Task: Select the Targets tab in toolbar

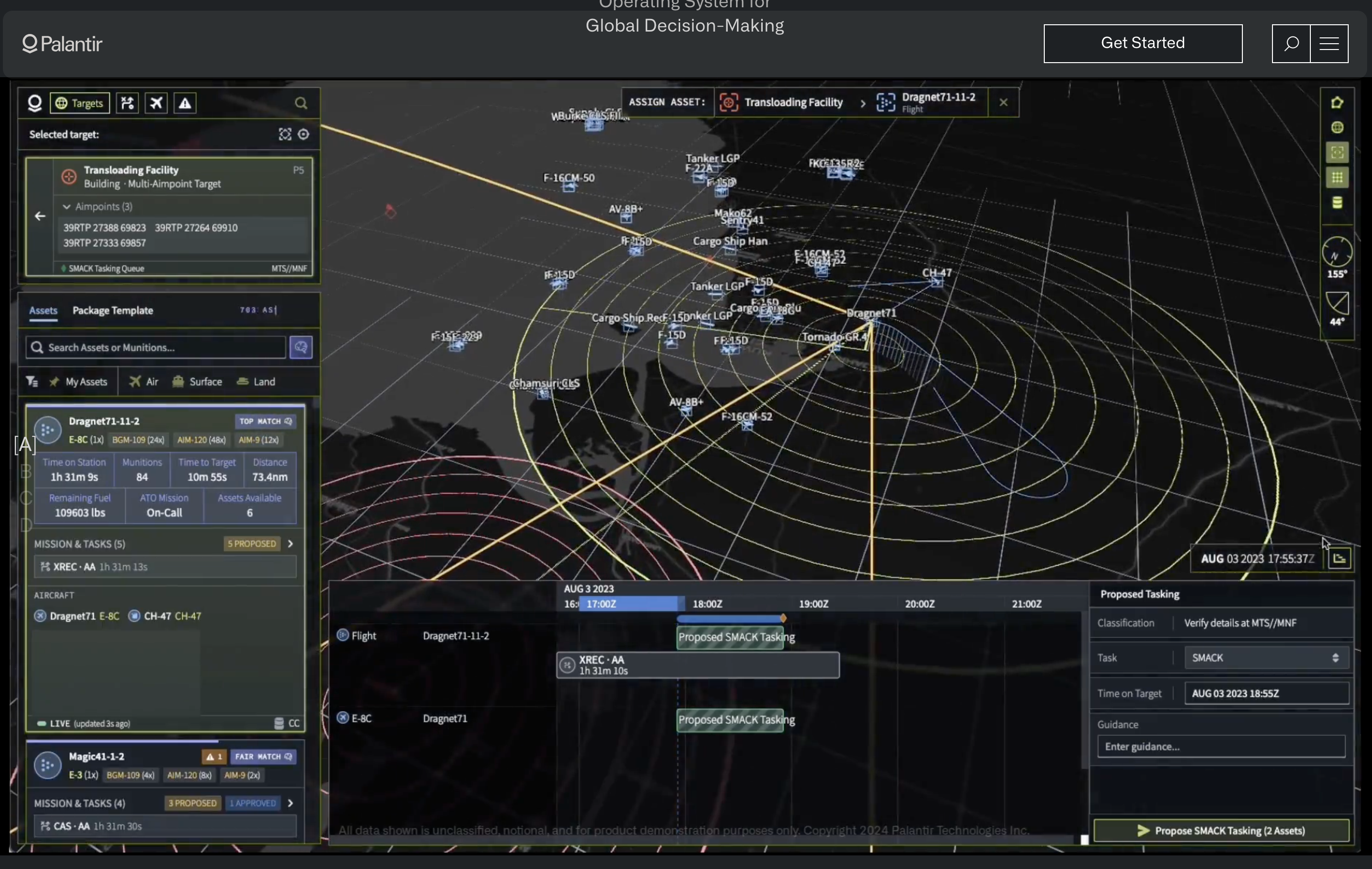Action: click(x=80, y=103)
